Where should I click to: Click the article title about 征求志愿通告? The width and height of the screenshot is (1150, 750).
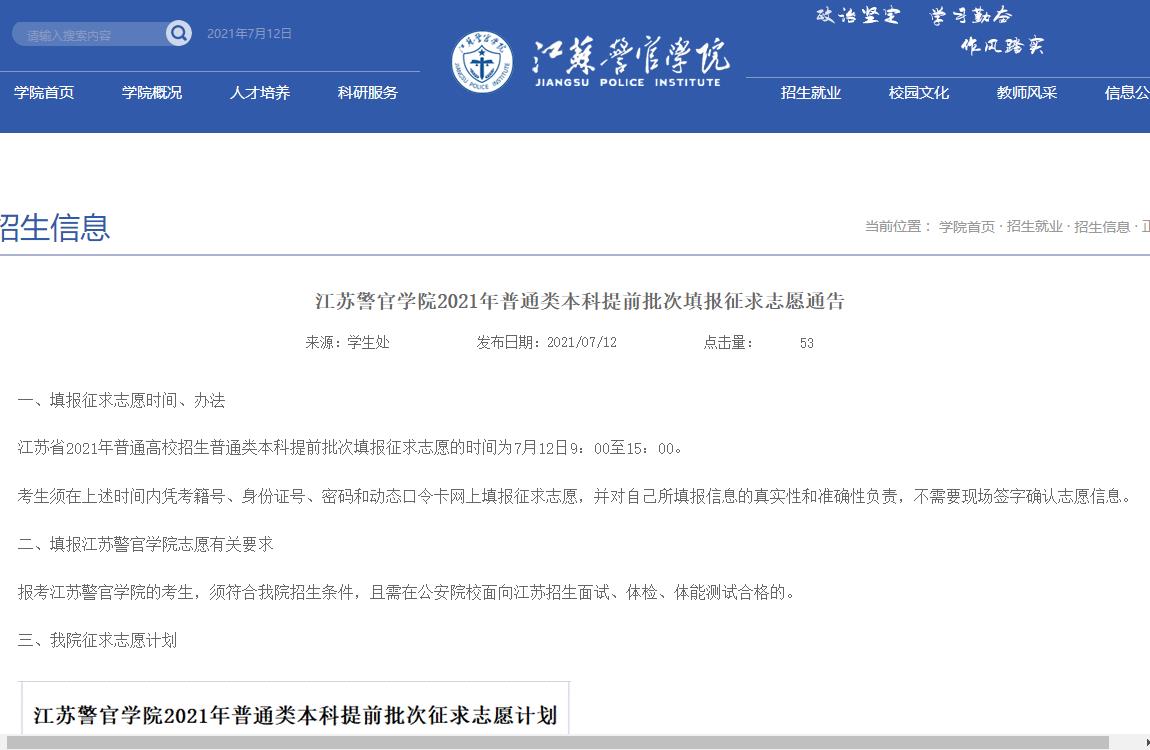[580, 301]
